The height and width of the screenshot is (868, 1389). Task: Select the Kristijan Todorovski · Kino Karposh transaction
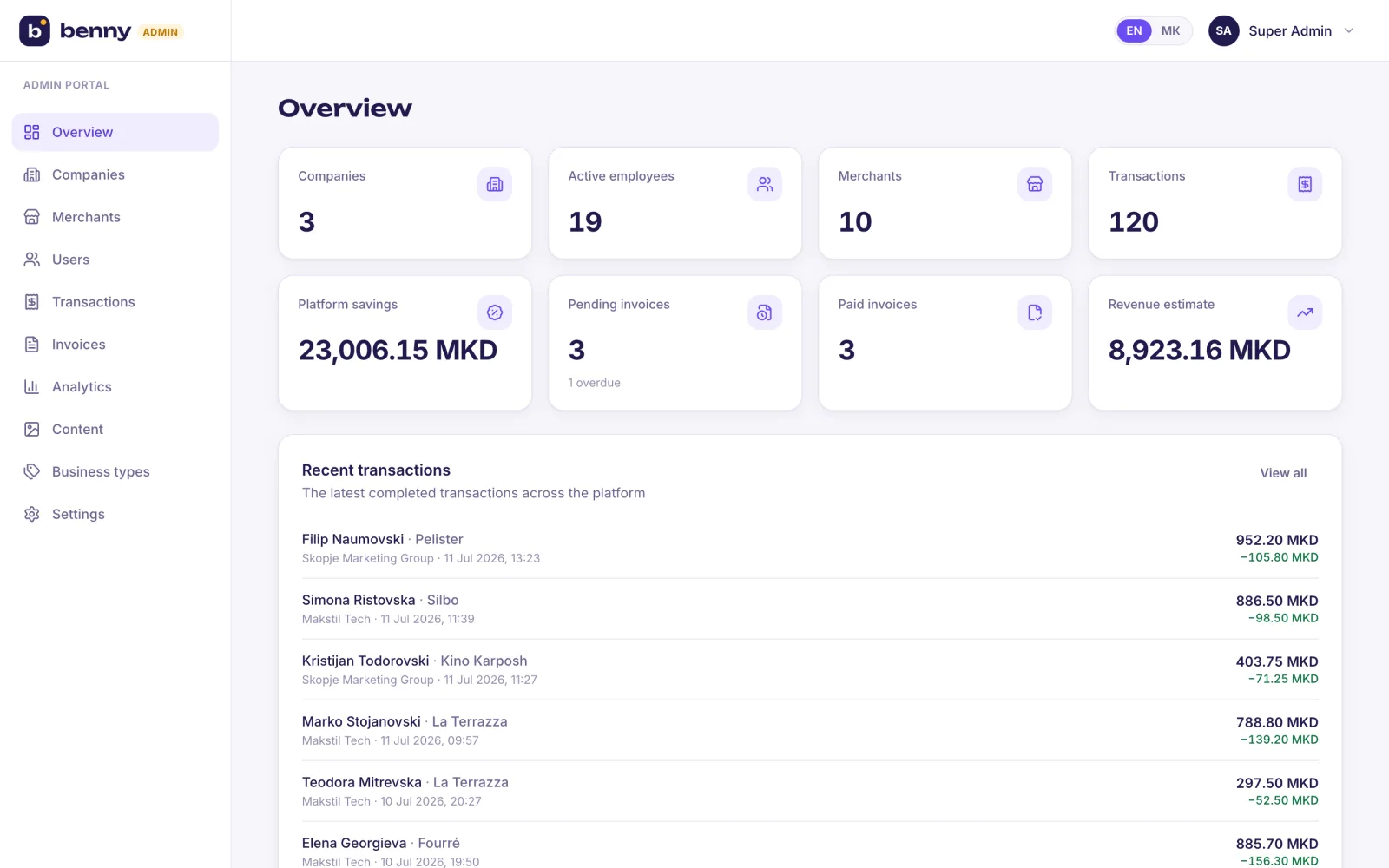coord(810,669)
